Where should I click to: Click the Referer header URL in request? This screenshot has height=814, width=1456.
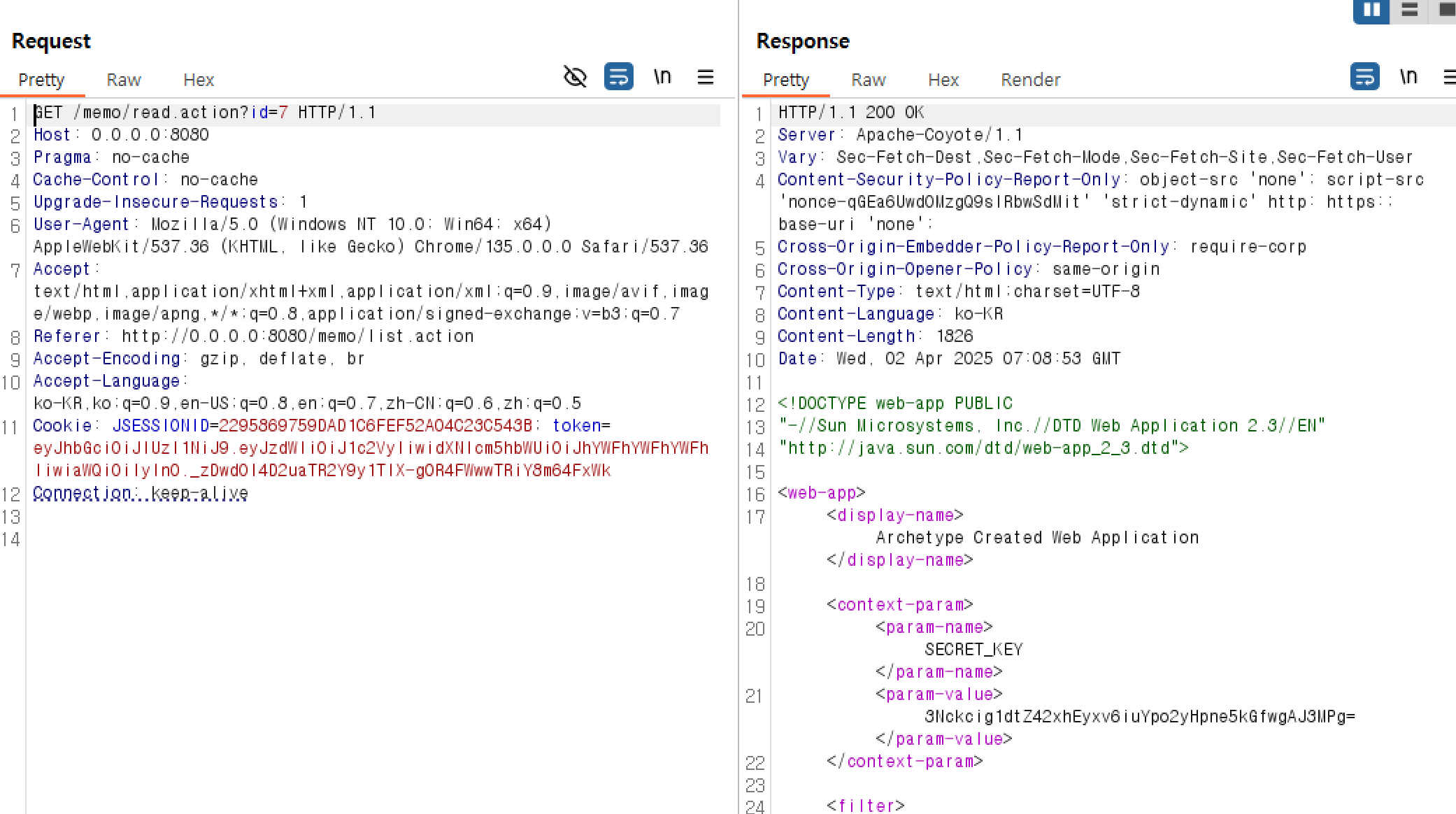pyautogui.click(x=297, y=336)
